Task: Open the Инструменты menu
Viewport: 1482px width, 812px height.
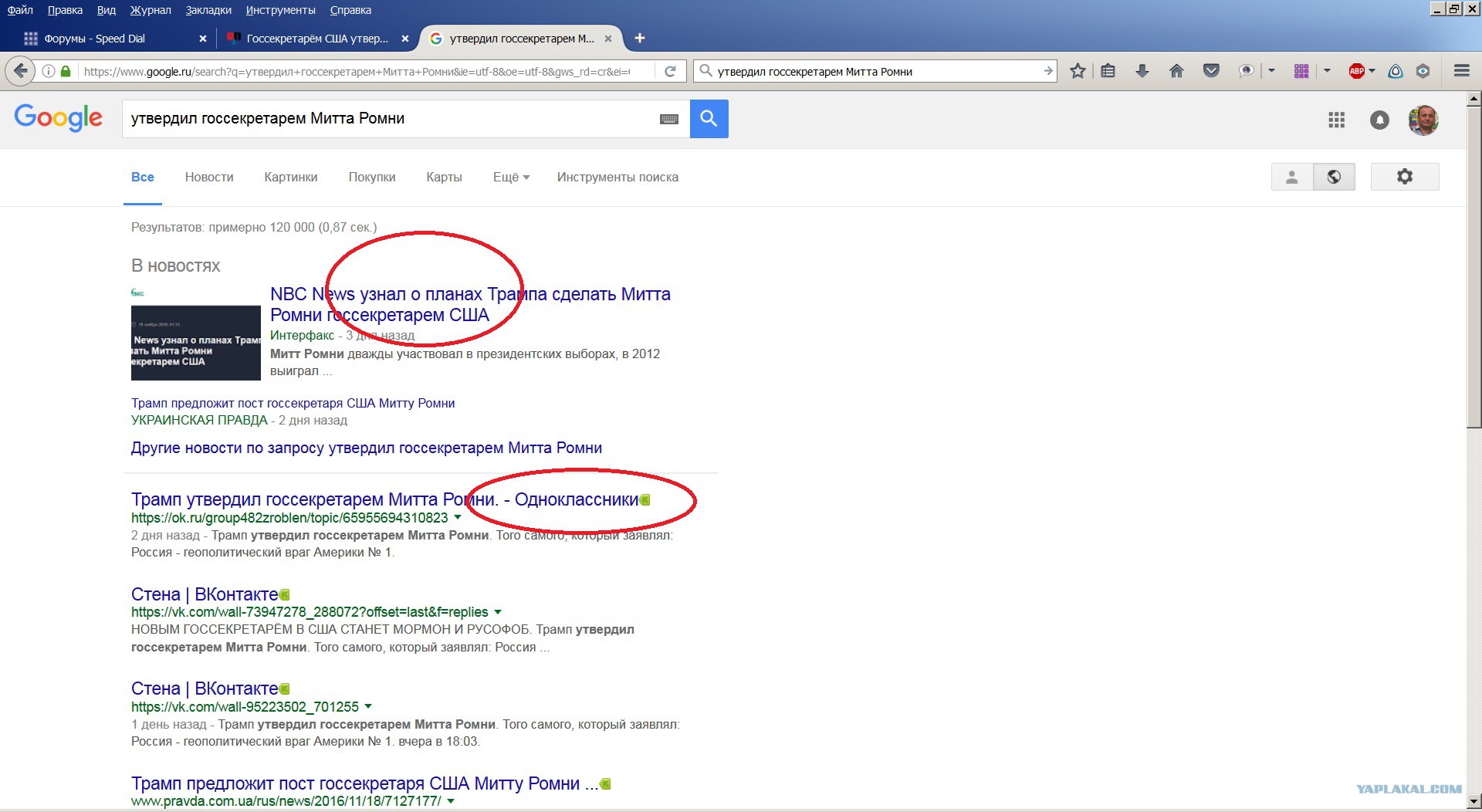Action: click(x=280, y=10)
